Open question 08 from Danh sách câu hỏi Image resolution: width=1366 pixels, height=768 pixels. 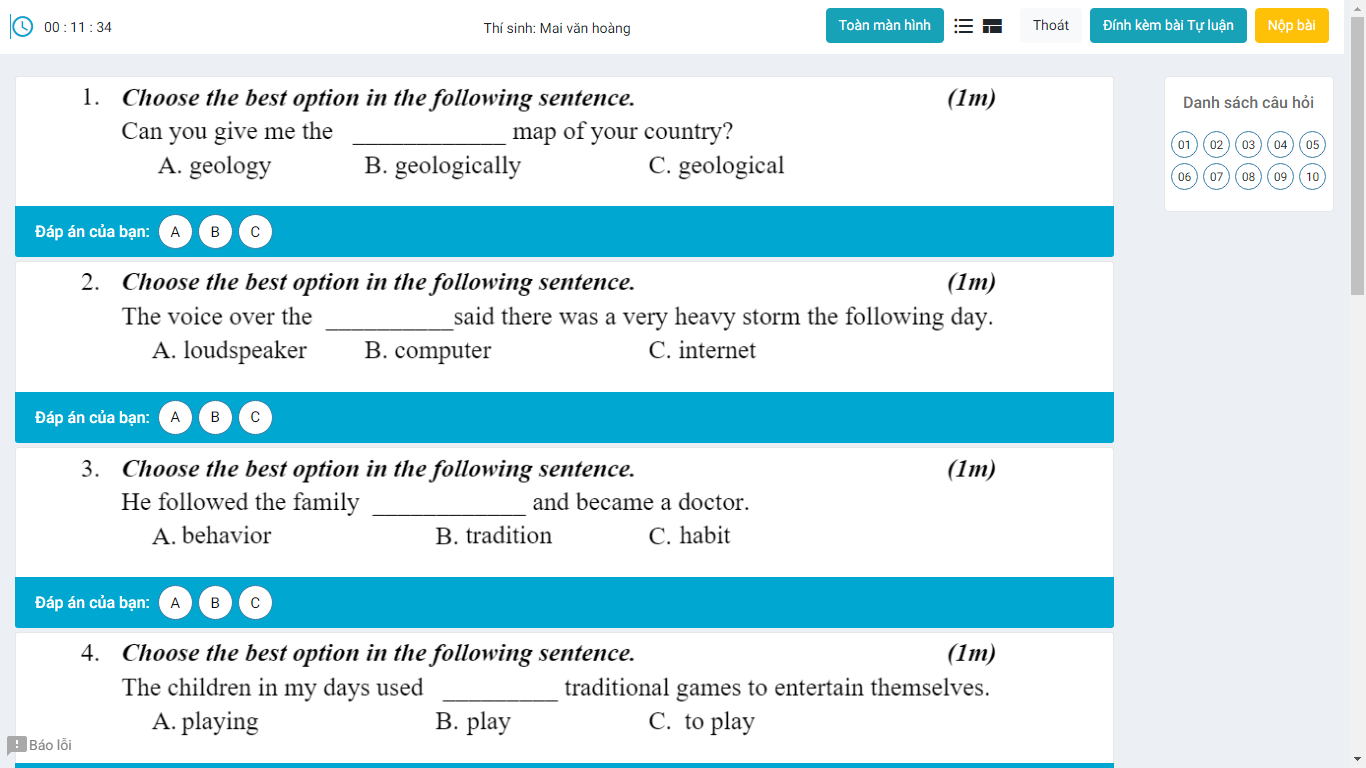click(x=1248, y=177)
